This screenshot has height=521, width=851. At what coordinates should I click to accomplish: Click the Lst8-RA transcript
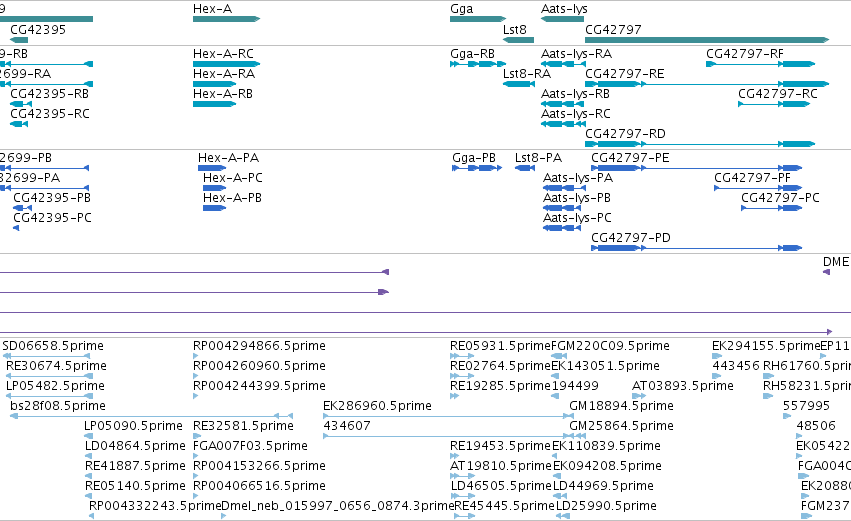tap(519, 84)
